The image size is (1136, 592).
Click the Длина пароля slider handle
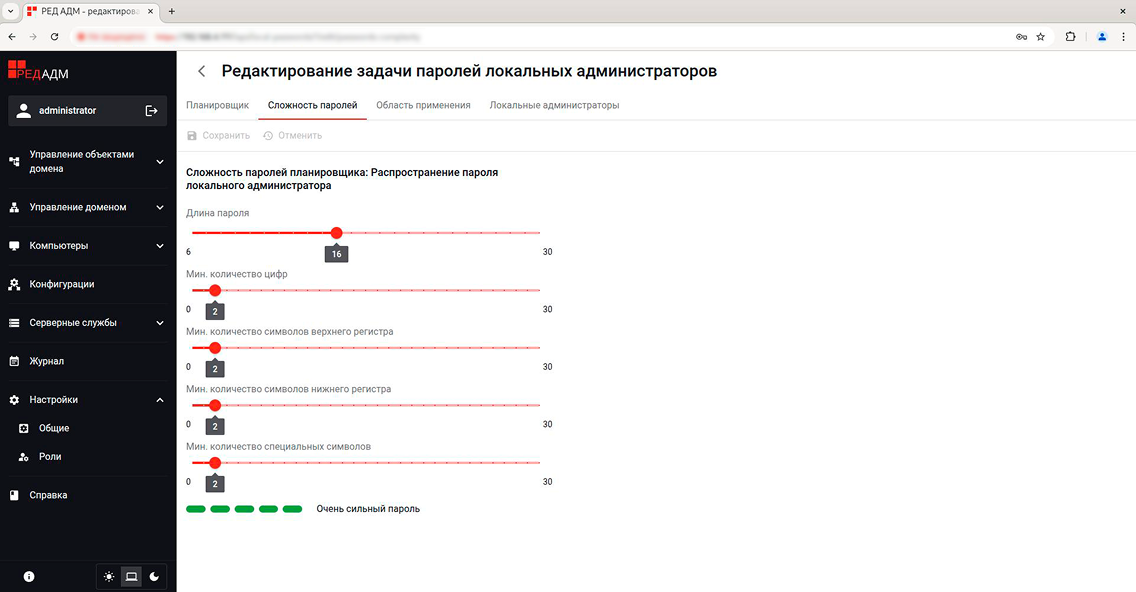point(336,233)
